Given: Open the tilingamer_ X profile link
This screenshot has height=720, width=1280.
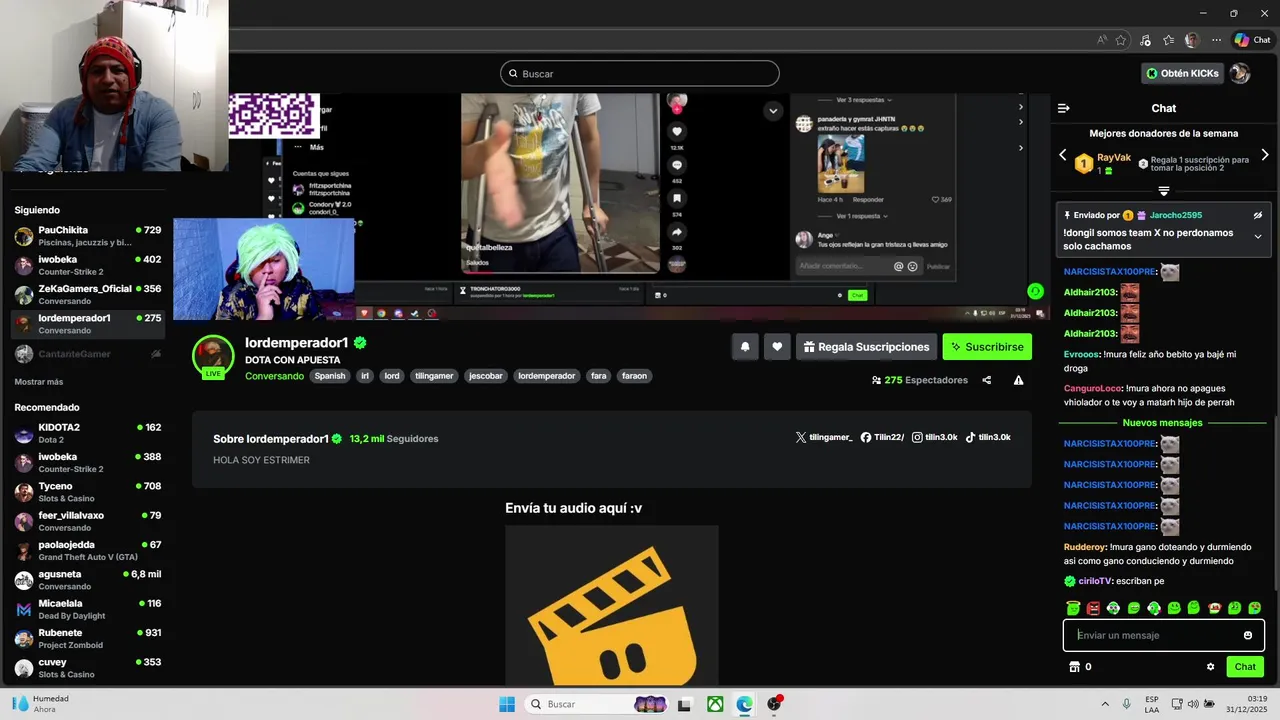Looking at the screenshot, I should pos(824,437).
